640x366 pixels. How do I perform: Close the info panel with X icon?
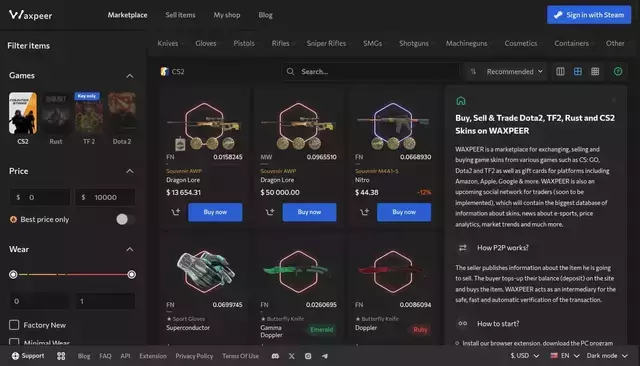[613, 100]
